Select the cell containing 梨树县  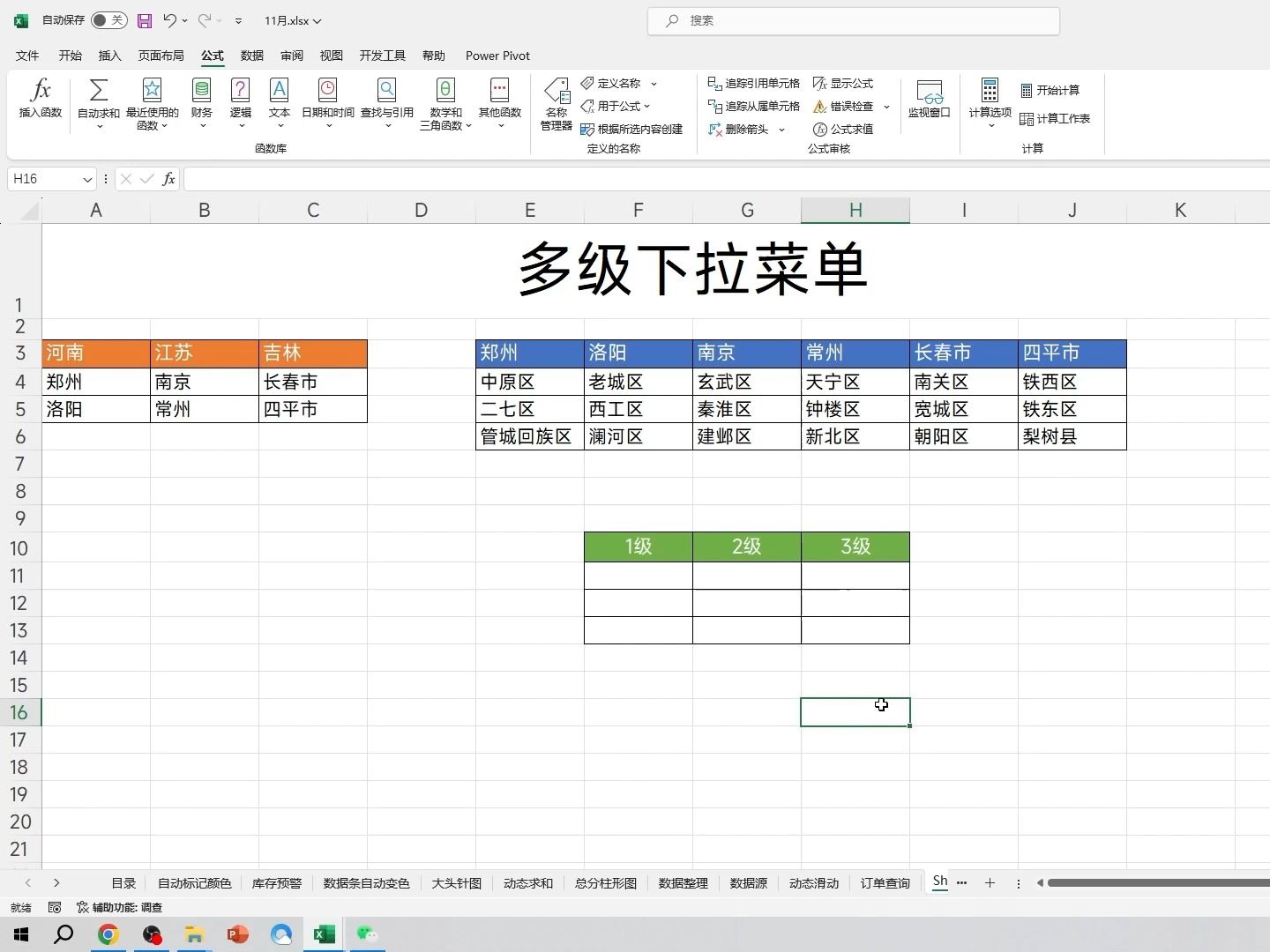tap(1072, 436)
